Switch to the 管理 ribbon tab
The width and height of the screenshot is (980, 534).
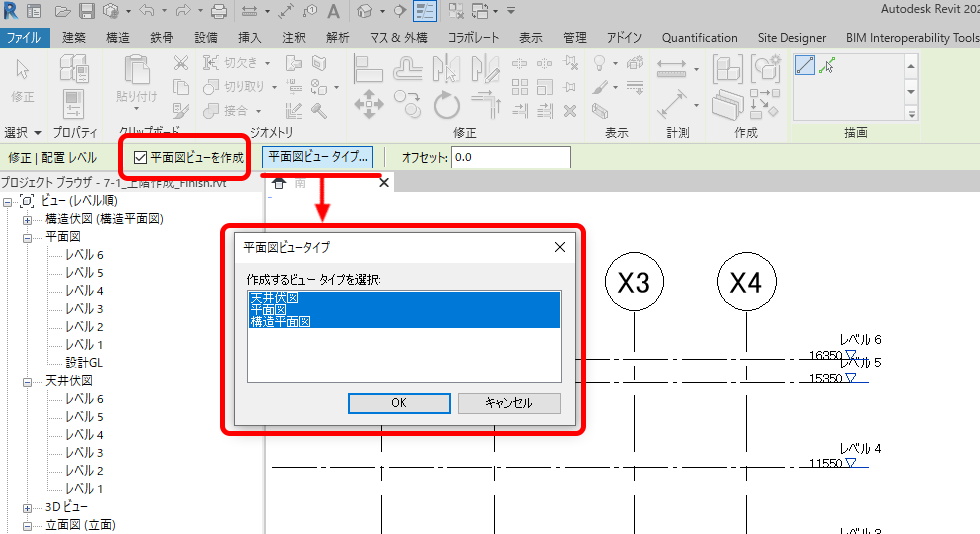click(x=574, y=38)
